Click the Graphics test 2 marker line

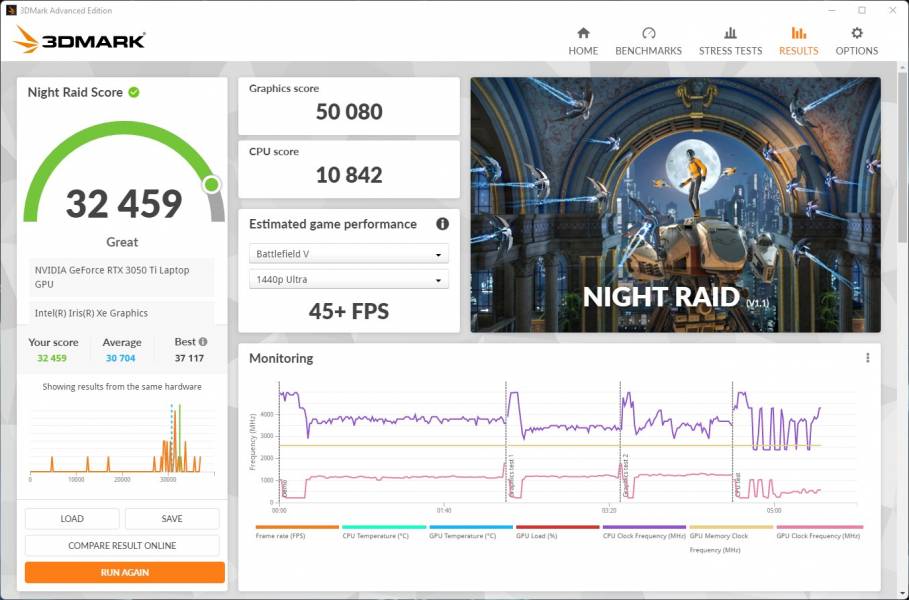tap(620, 442)
